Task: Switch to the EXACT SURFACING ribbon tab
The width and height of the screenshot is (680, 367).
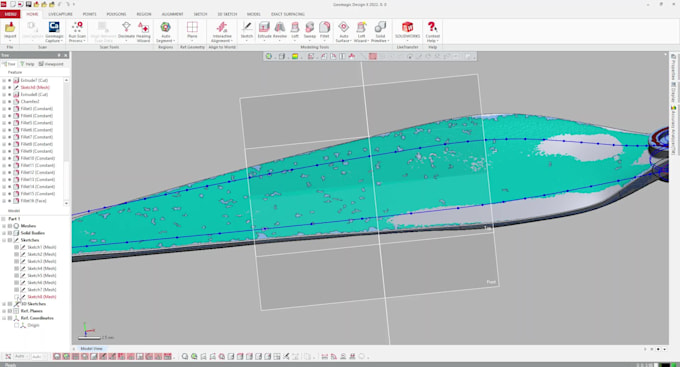Action: (288, 14)
